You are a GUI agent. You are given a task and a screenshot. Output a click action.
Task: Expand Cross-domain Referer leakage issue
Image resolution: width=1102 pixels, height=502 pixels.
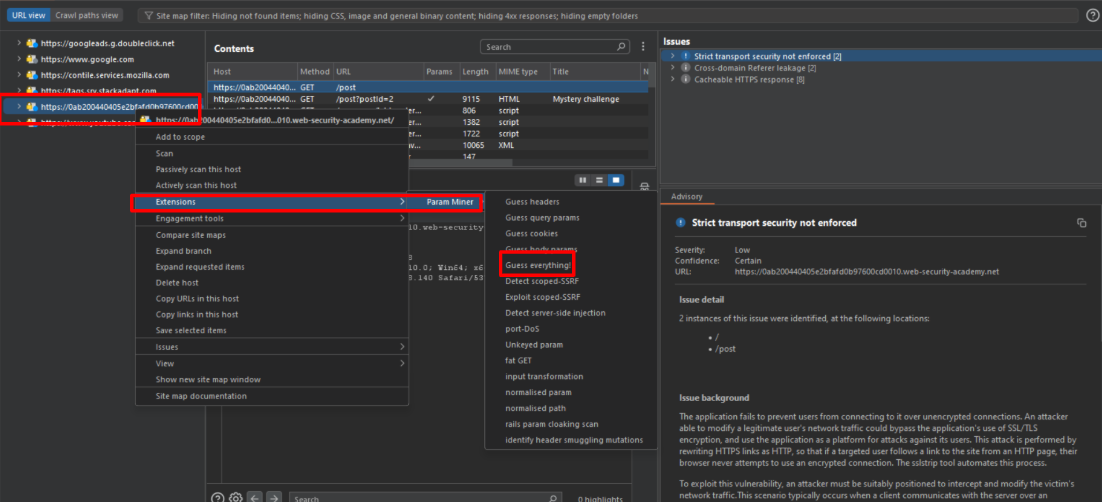pyautogui.click(x=673, y=68)
